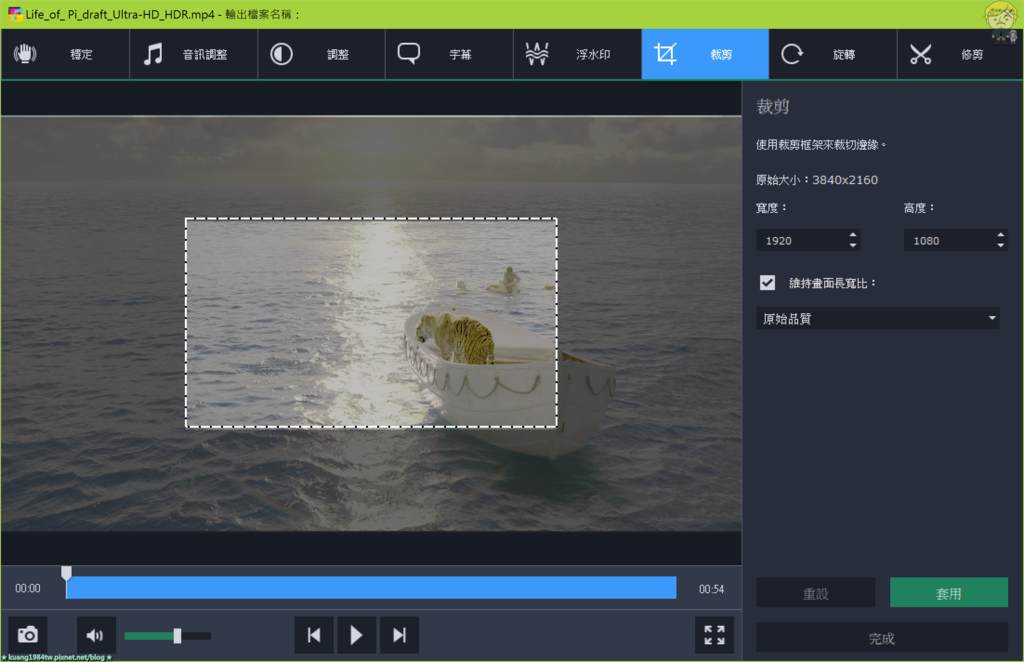The height and width of the screenshot is (662, 1024).
Task: Click the 00:54 duration label
Action: coord(711,589)
